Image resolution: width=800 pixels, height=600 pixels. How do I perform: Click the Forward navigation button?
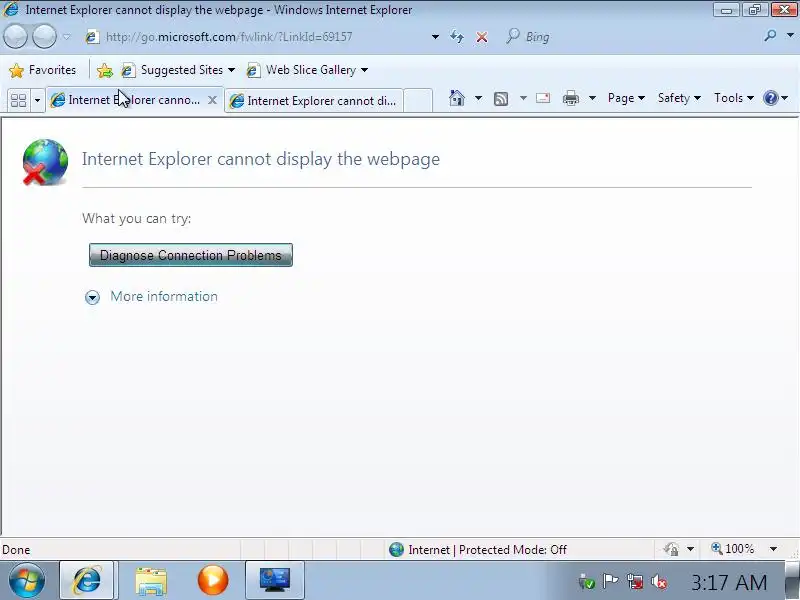coord(44,37)
